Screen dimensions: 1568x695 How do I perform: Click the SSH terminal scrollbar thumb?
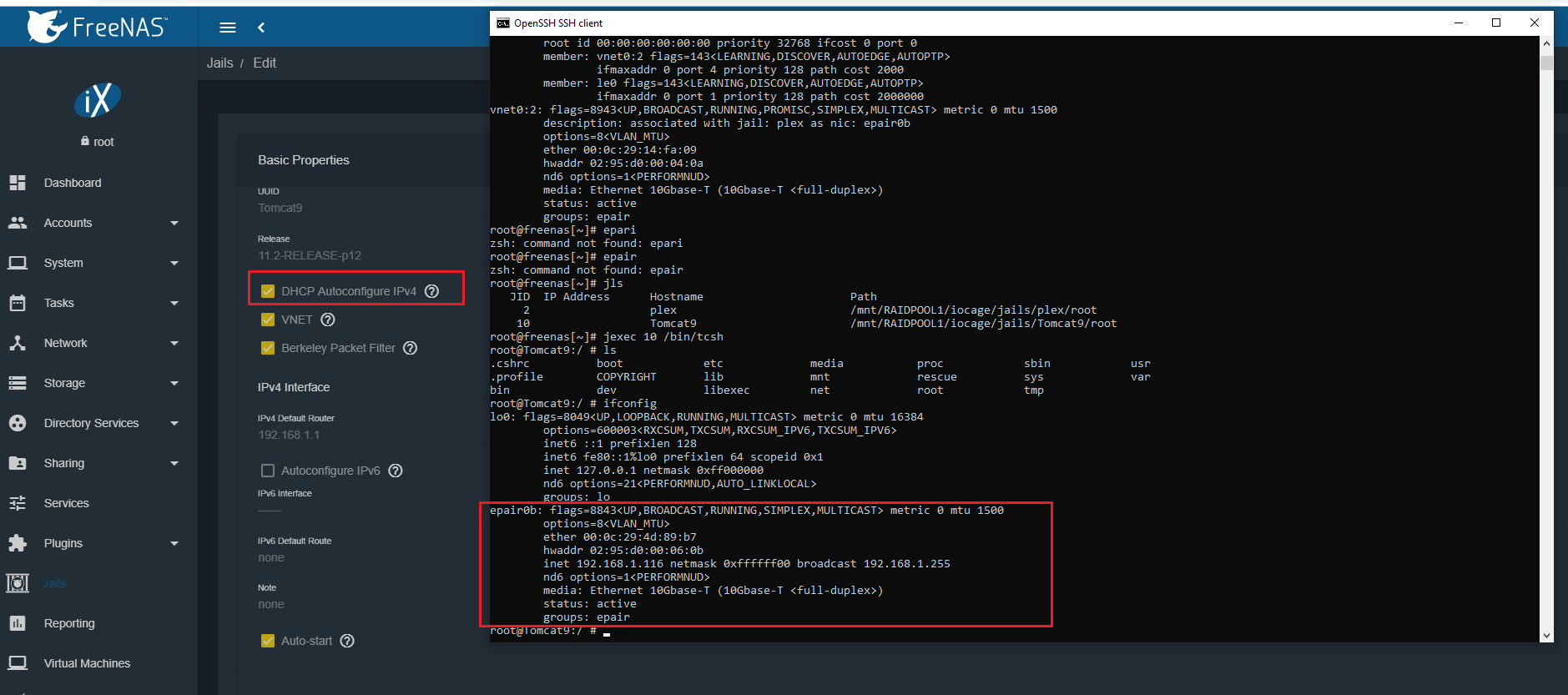point(1546,63)
